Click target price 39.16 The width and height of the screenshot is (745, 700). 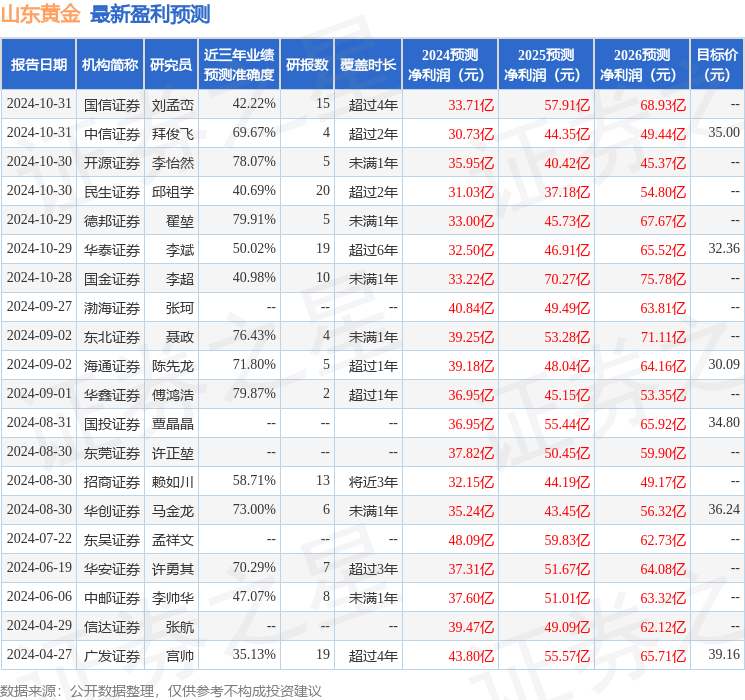(724, 654)
